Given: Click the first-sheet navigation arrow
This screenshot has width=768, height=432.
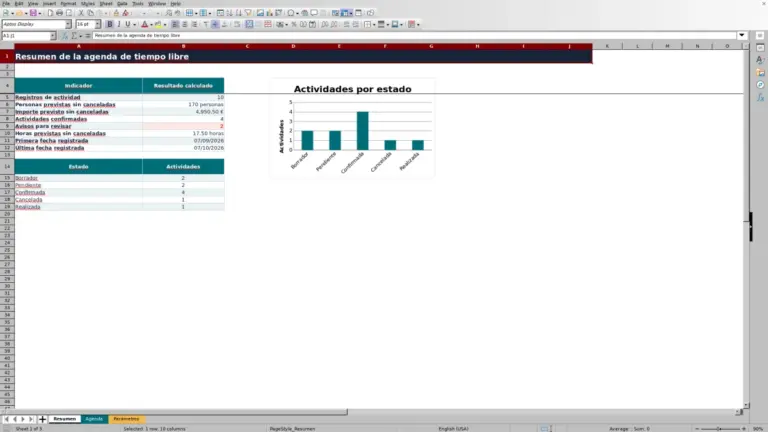Looking at the screenshot, I should [6, 419].
